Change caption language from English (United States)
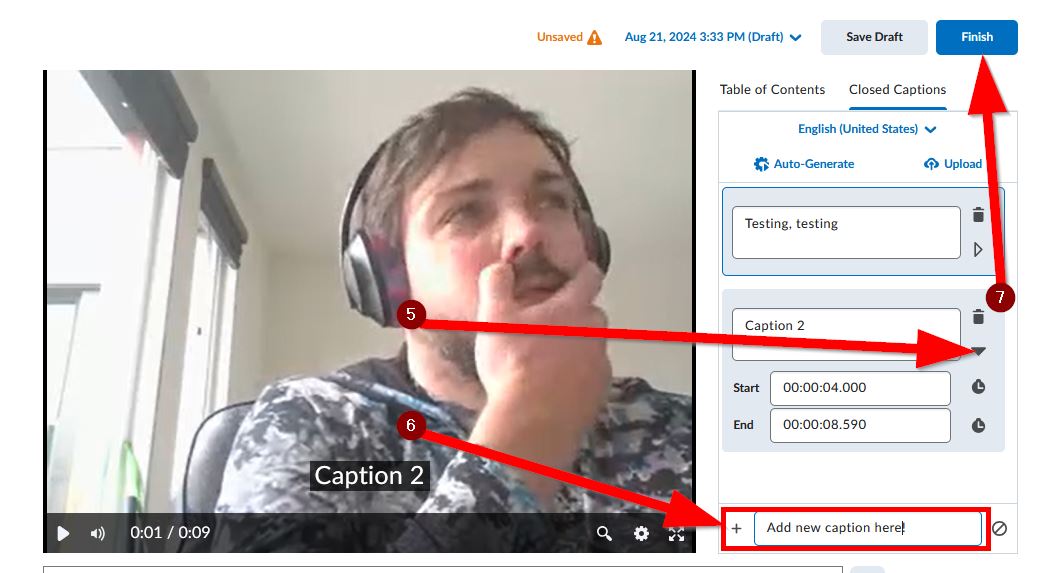 pyautogui.click(x=867, y=129)
